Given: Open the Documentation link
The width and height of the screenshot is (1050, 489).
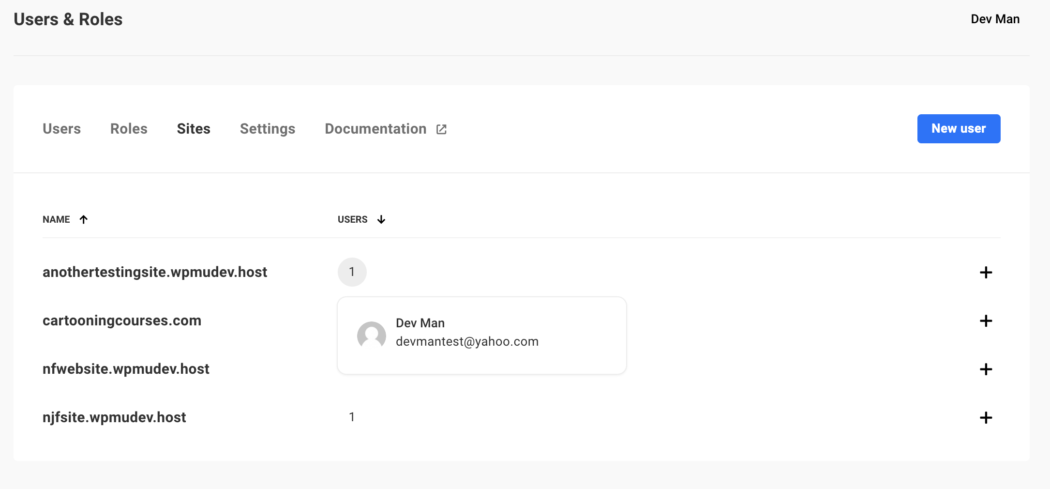Looking at the screenshot, I should pyautogui.click(x=375, y=129).
